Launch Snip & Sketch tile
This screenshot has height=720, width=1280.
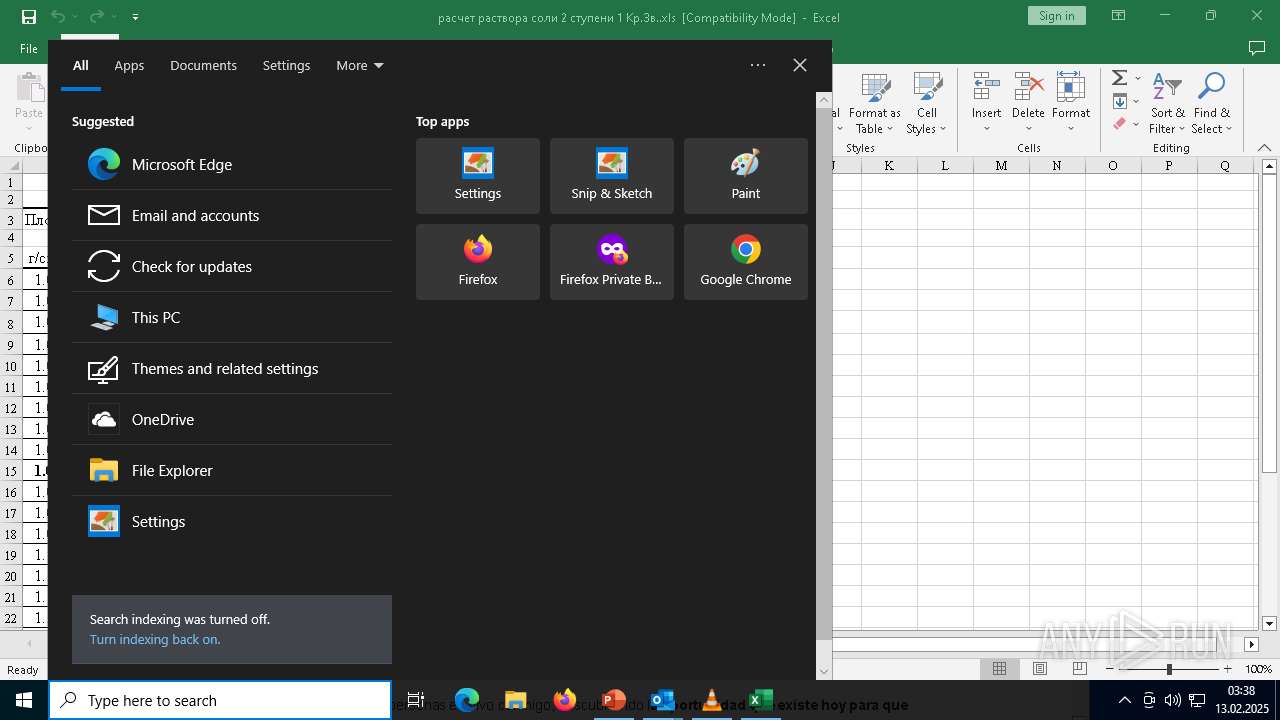pos(612,176)
